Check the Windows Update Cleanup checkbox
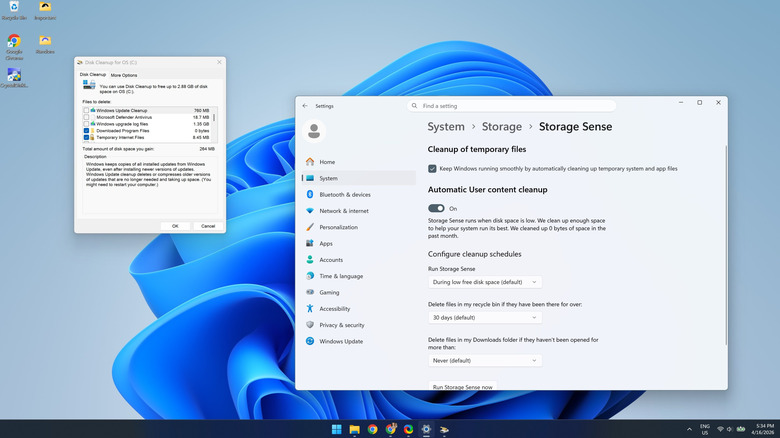Image resolution: width=780 pixels, height=438 pixels. 87,110
